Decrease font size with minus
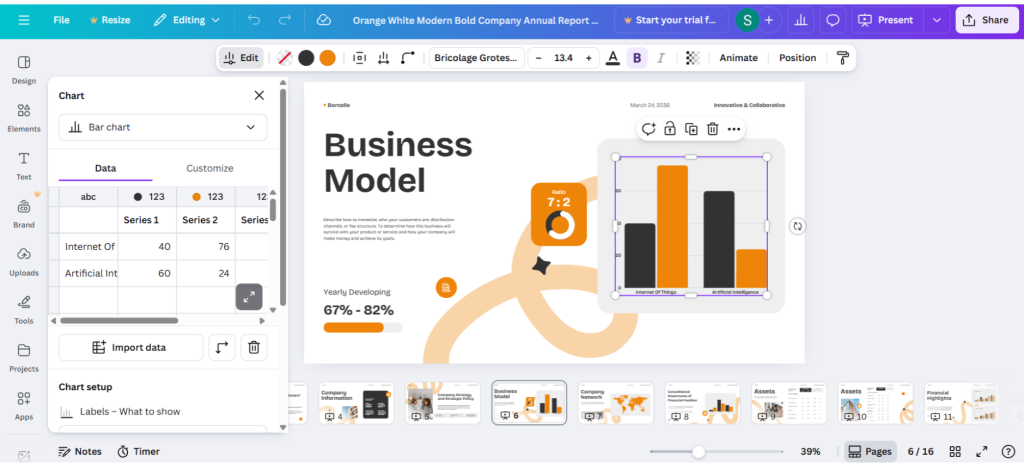 click(539, 58)
